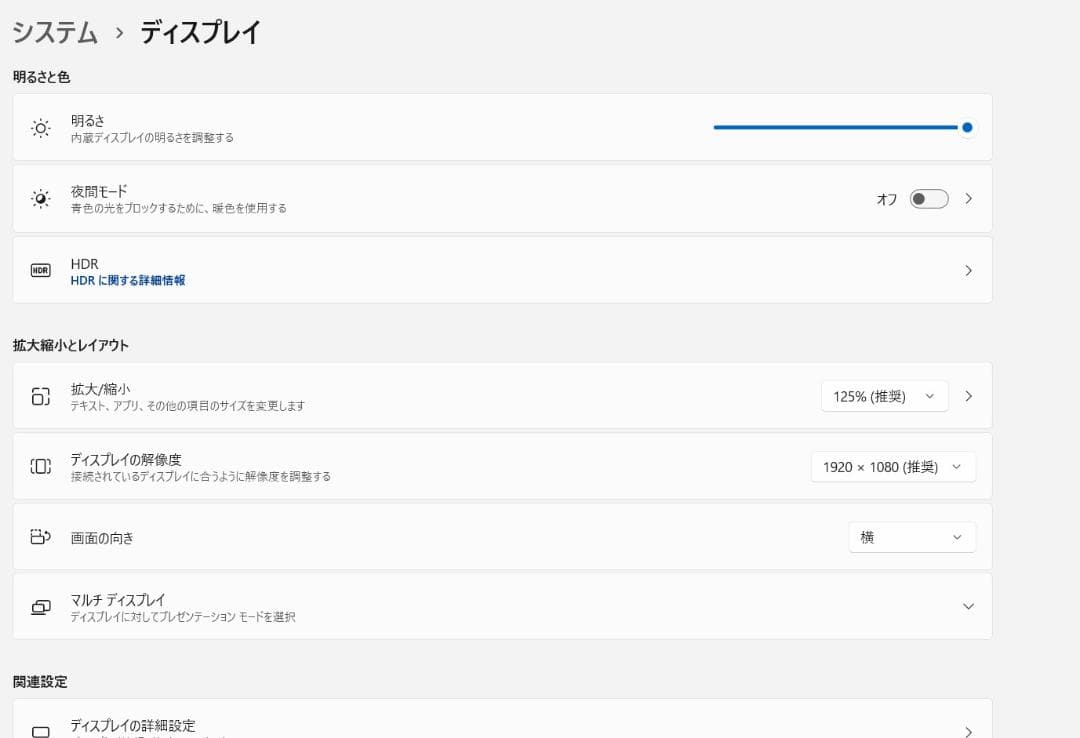Viewport: 1080px width, 738px height.
Task: Click the 夜間モード row chevron
Action: [x=967, y=198]
